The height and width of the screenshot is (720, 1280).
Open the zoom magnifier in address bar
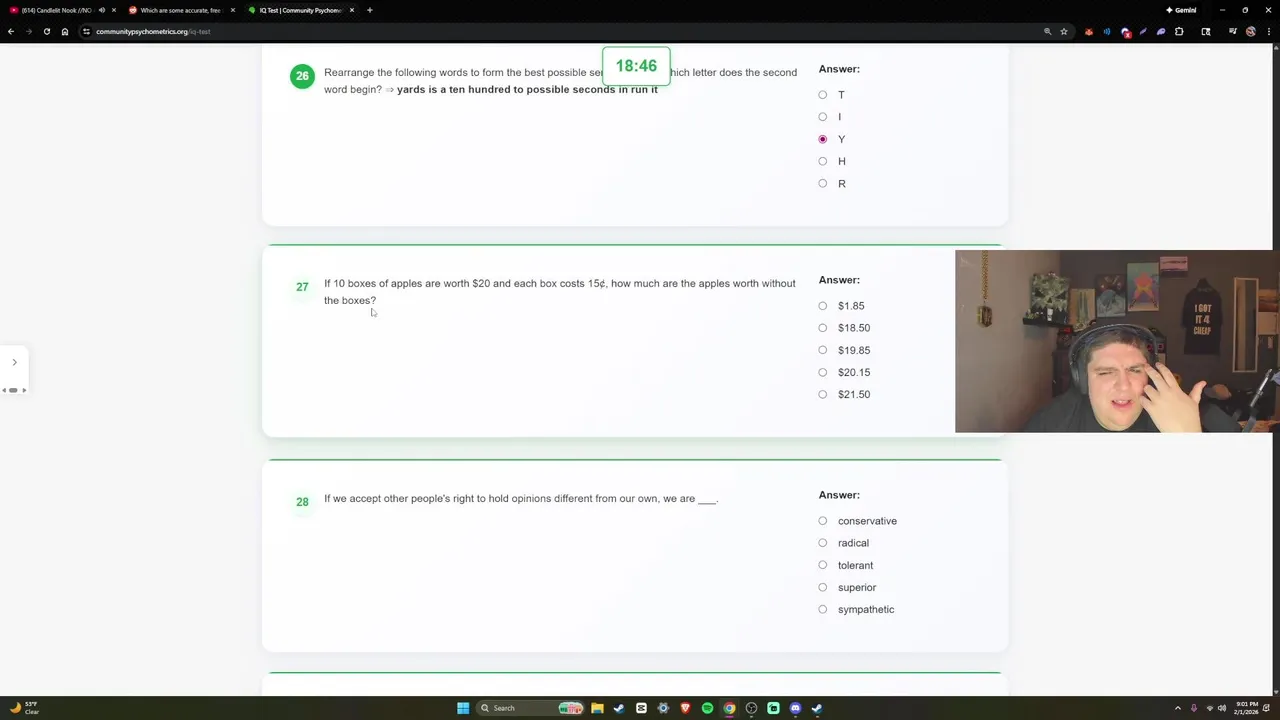point(1047,31)
